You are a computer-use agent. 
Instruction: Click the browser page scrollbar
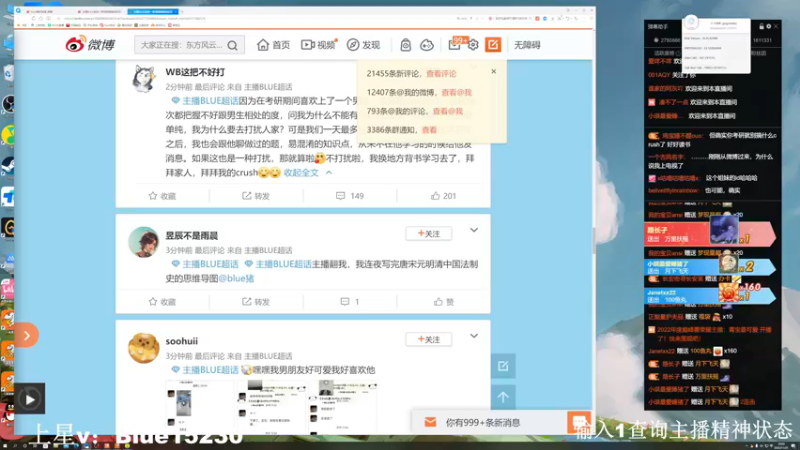(x=593, y=240)
